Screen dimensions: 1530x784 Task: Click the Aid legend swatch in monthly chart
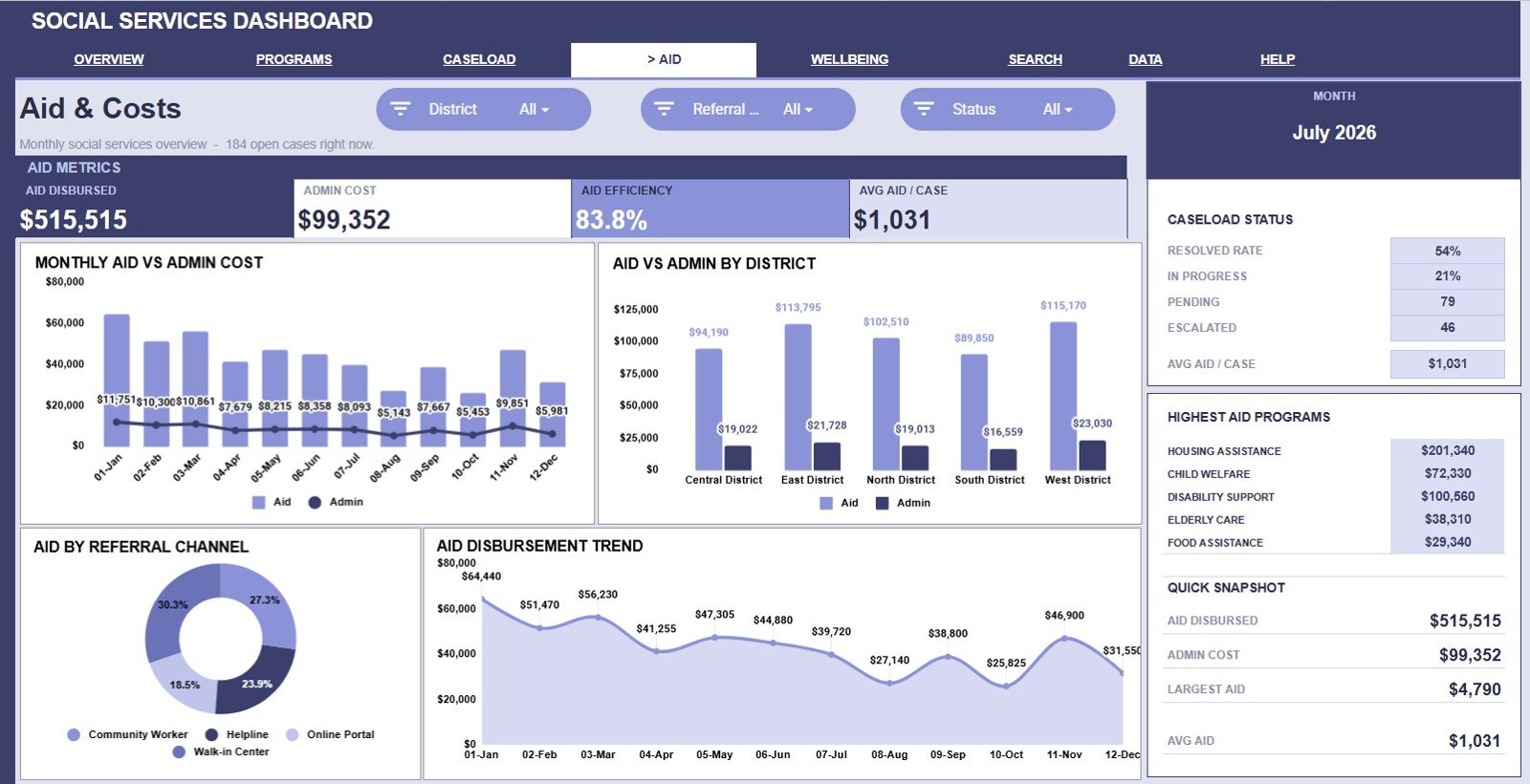[259, 502]
